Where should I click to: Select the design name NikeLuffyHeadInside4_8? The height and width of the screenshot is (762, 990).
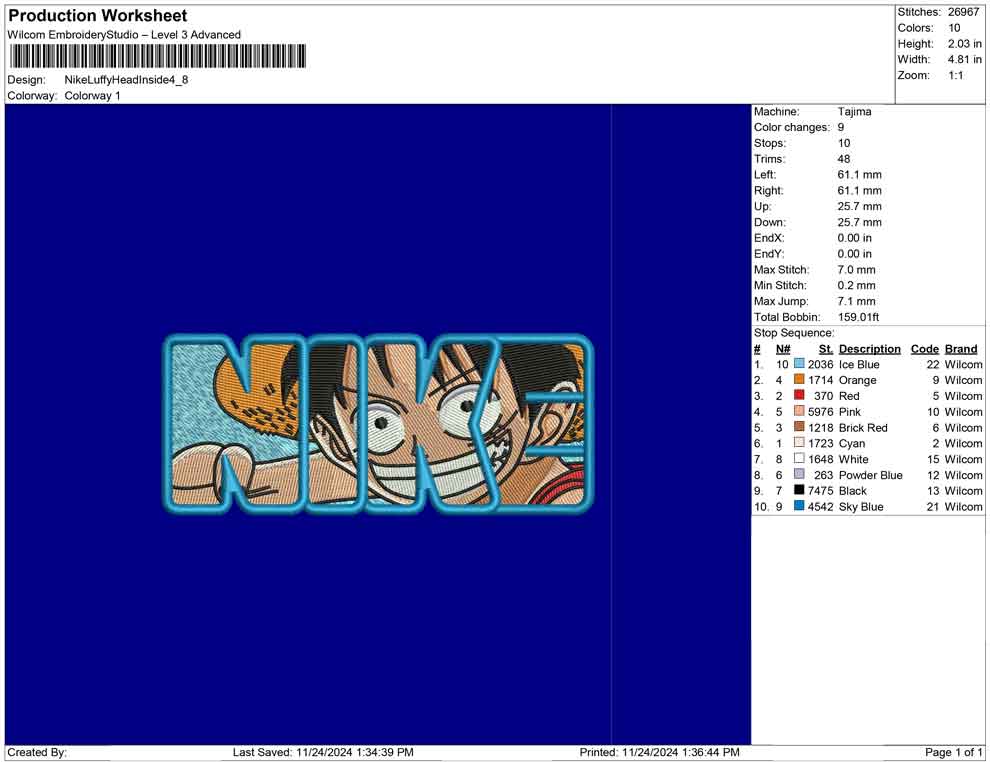(126, 80)
